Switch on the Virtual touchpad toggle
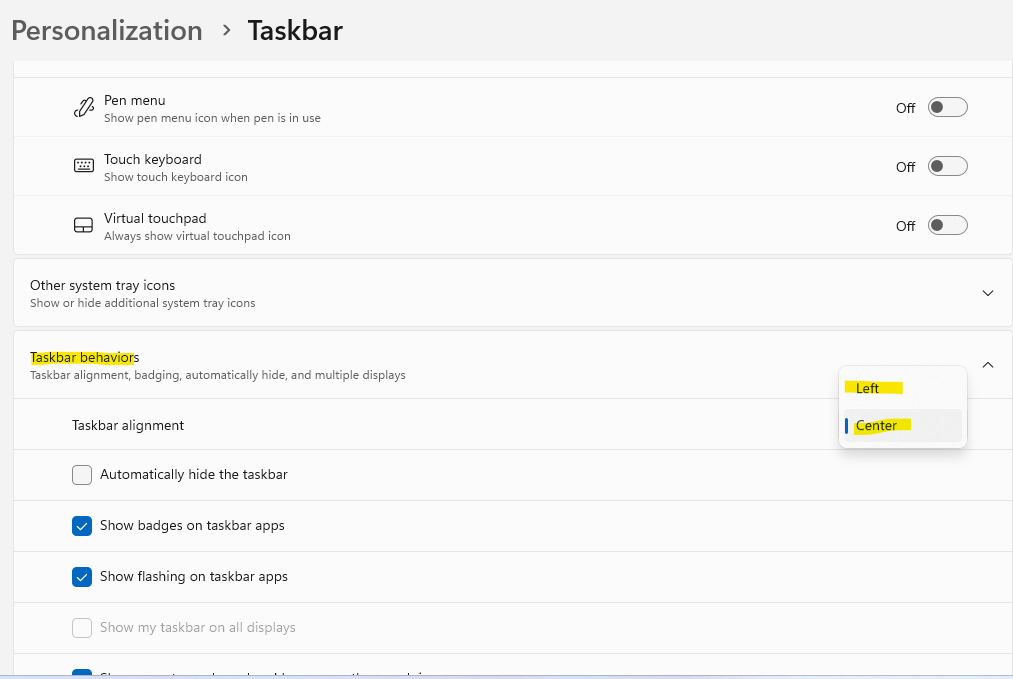 click(x=946, y=225)
